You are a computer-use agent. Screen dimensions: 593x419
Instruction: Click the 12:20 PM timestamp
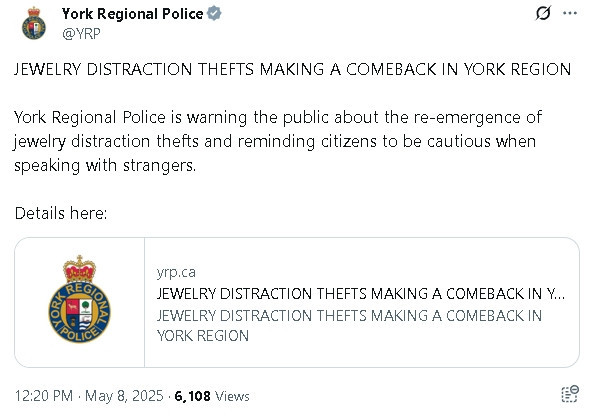pos(44,396)
